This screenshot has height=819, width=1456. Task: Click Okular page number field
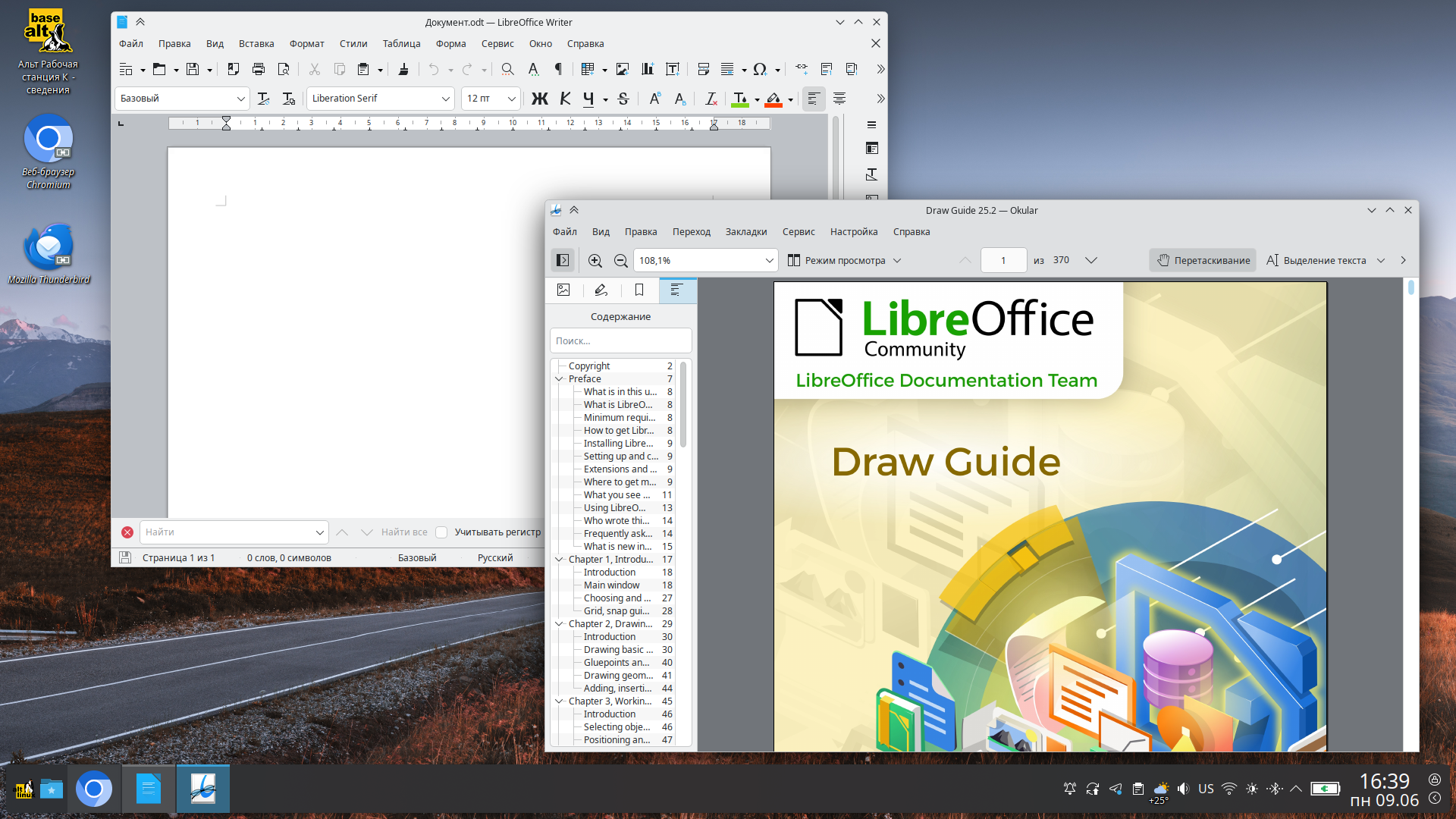(1003, 260)
